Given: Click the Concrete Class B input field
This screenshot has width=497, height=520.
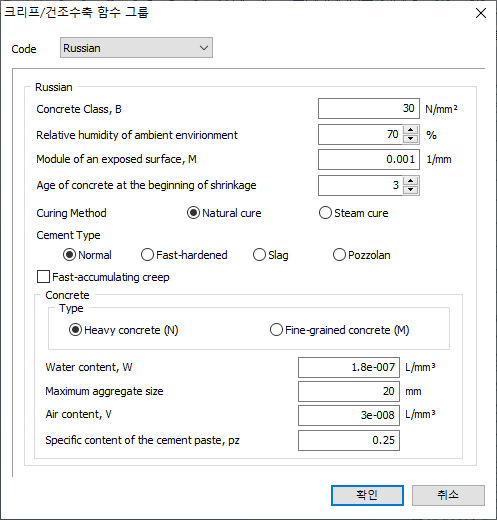Looking at the screenshot, I should click(369, 108).
